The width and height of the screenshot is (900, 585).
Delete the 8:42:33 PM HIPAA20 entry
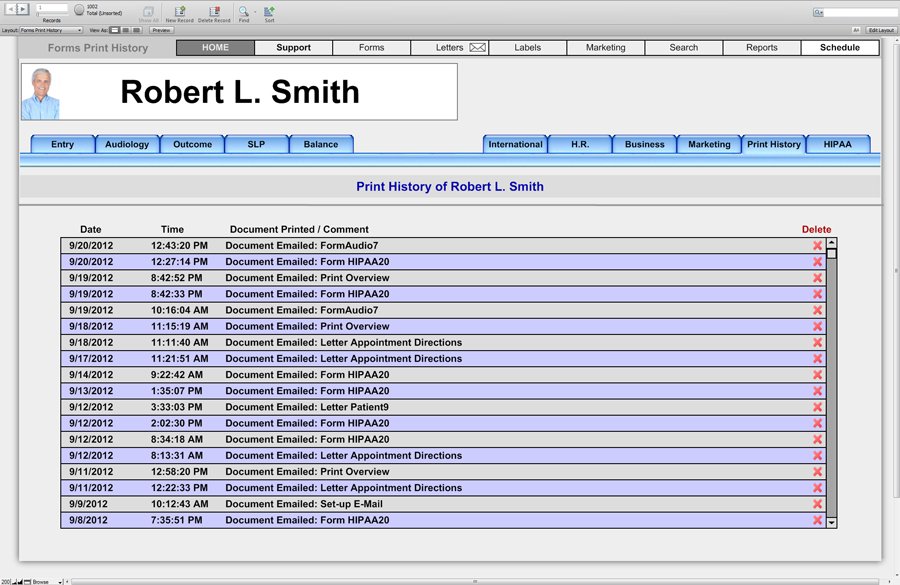[817, 294]
